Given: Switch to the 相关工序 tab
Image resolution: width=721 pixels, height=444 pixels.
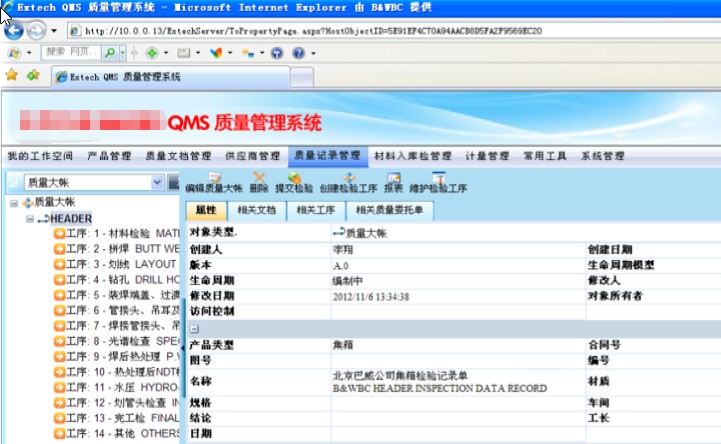Looking at the screenshot, I should click(x=316, y=211).
